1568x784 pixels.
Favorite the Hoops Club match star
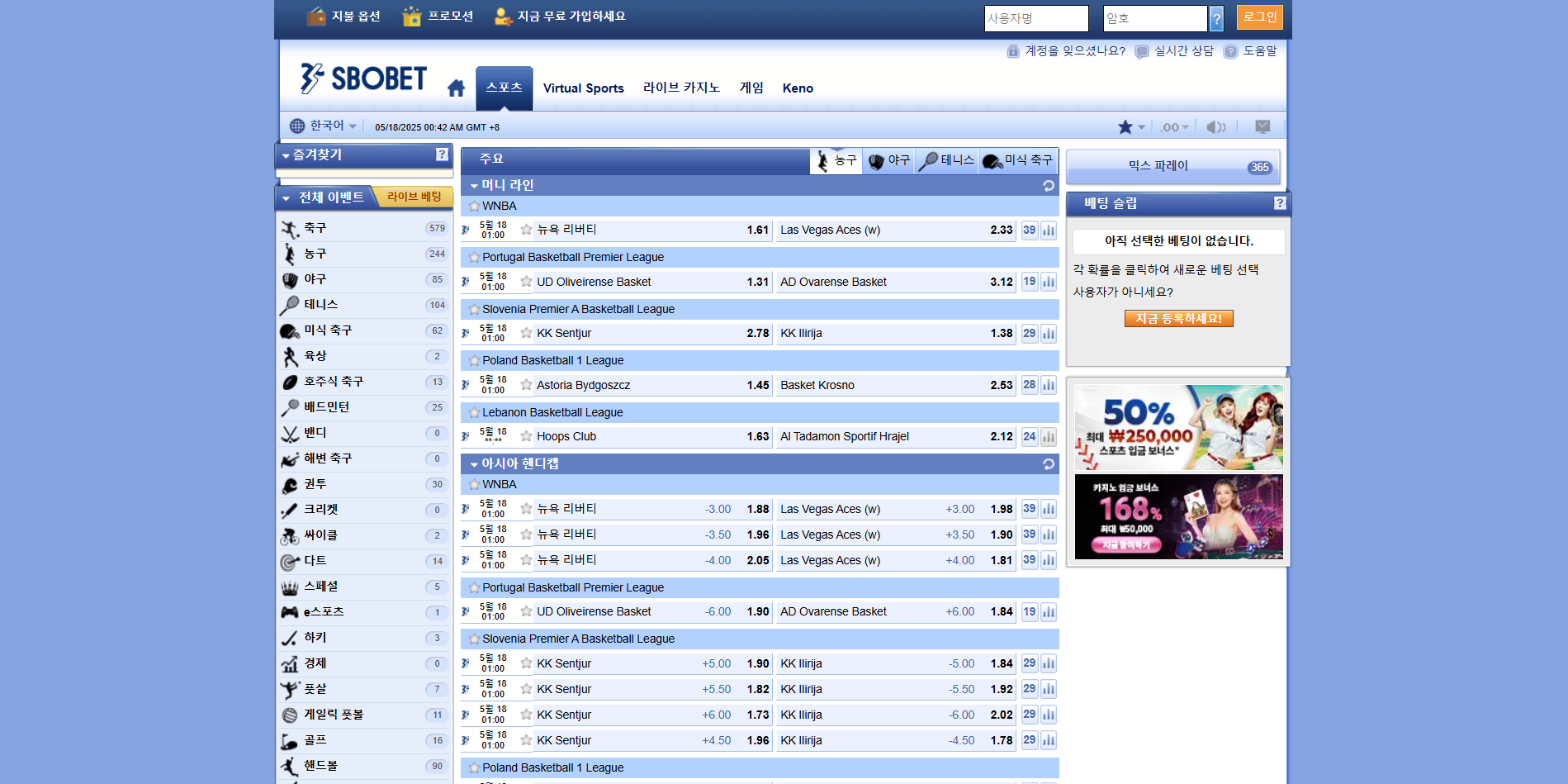(x=526, y=436)
